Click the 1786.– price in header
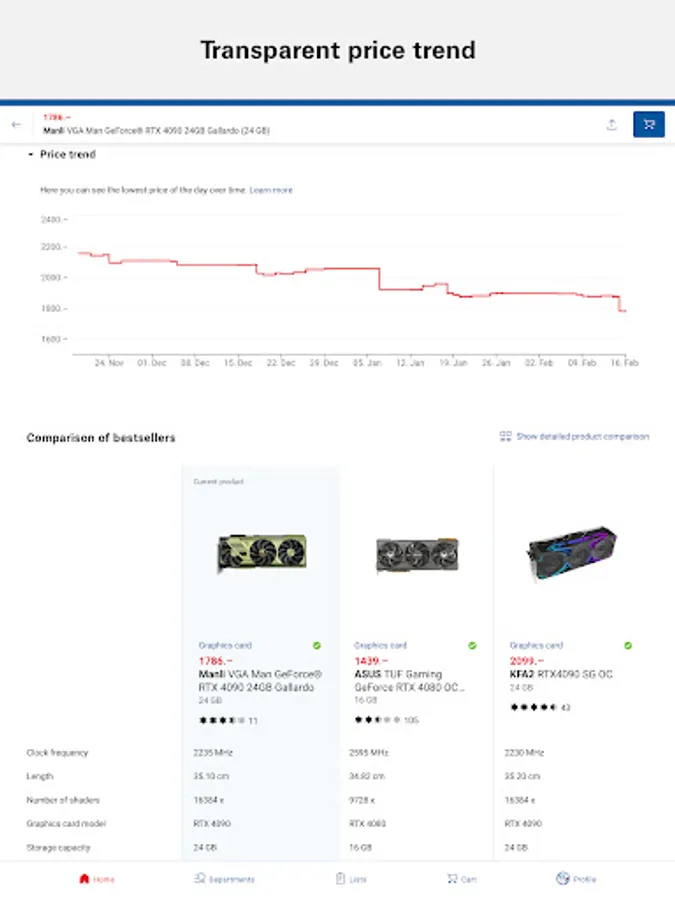Image resolution: width=675 pixels, height=900 pixels. (57, 117)
